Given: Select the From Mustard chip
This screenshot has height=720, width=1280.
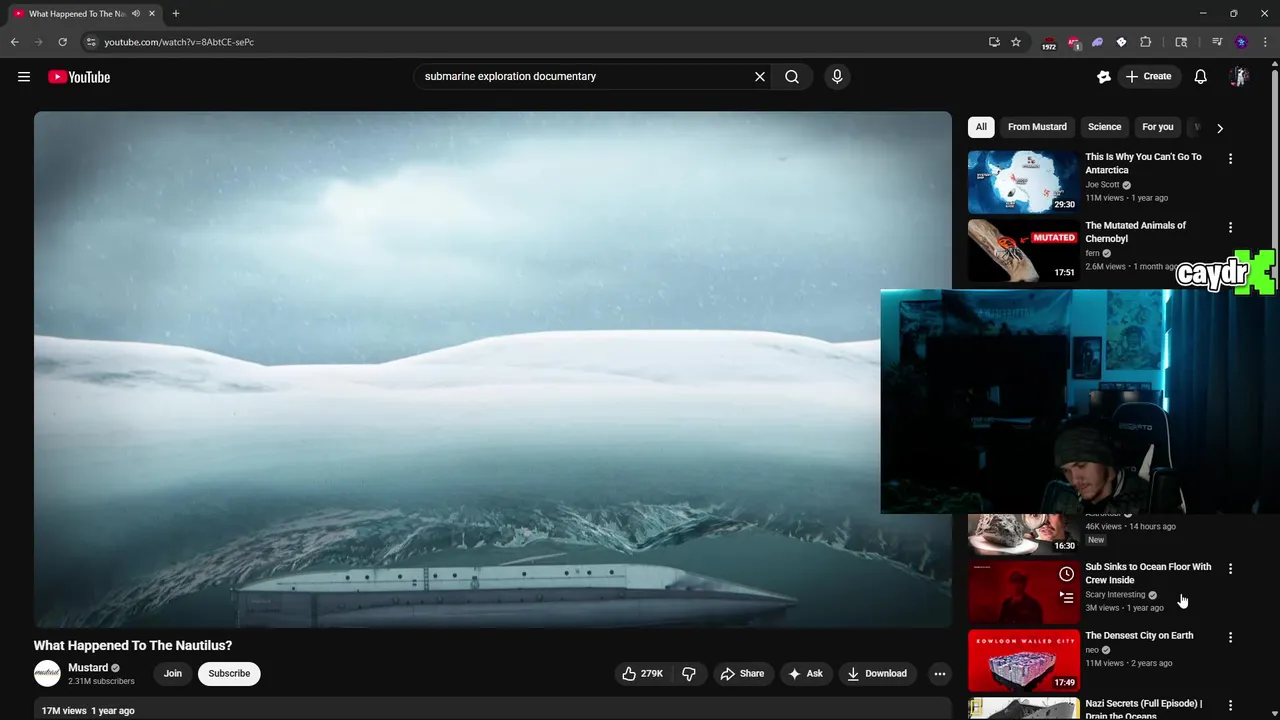Looking at the screenshot, I should [x=1037, y=127].
